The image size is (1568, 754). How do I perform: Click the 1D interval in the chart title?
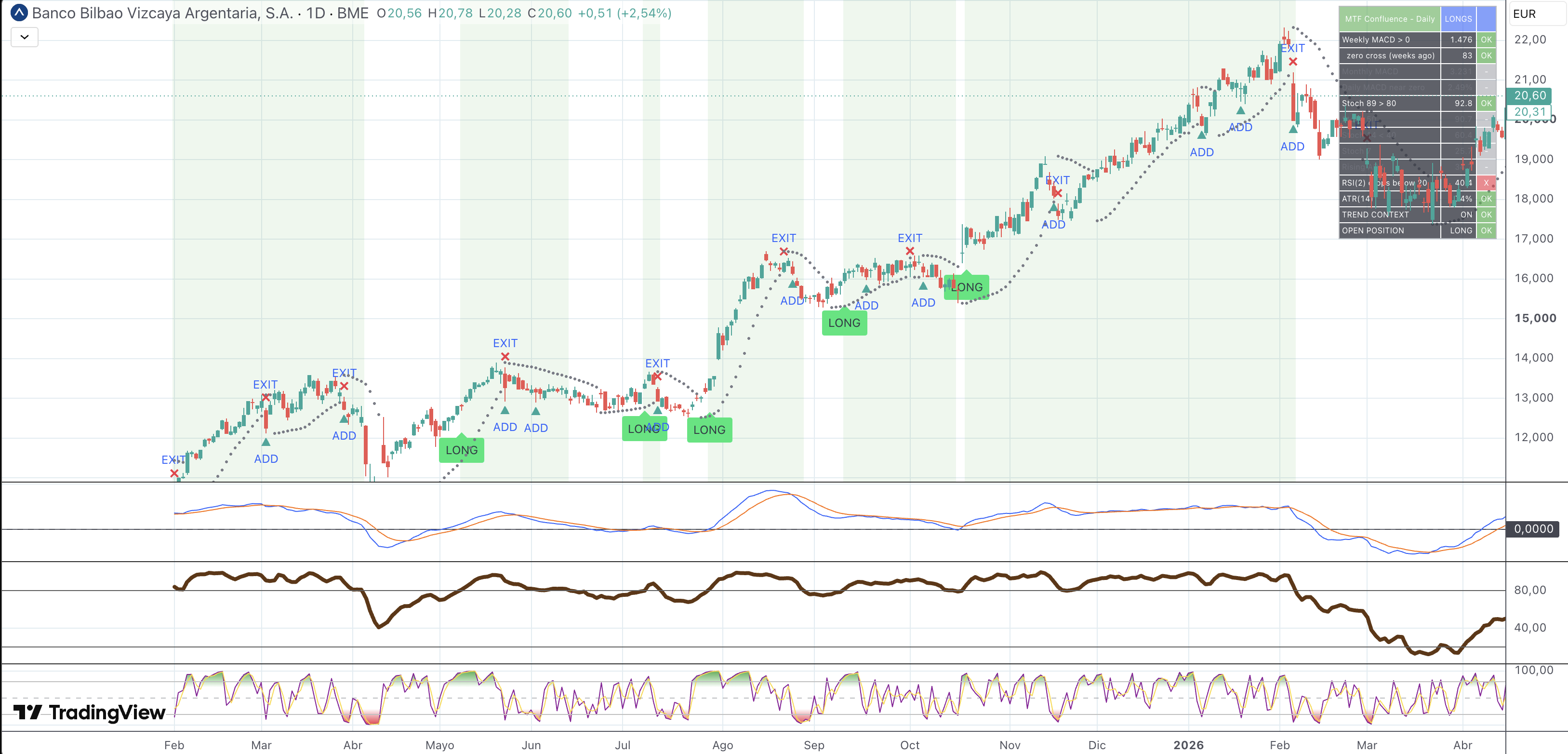pyautogui.click(x=315, y=13)
